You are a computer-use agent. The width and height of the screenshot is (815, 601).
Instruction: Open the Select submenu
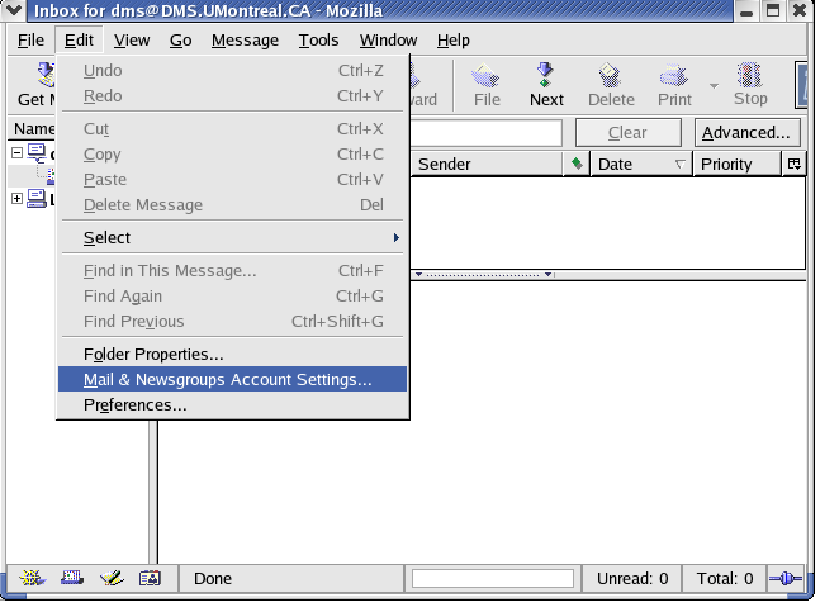(233, 238)
